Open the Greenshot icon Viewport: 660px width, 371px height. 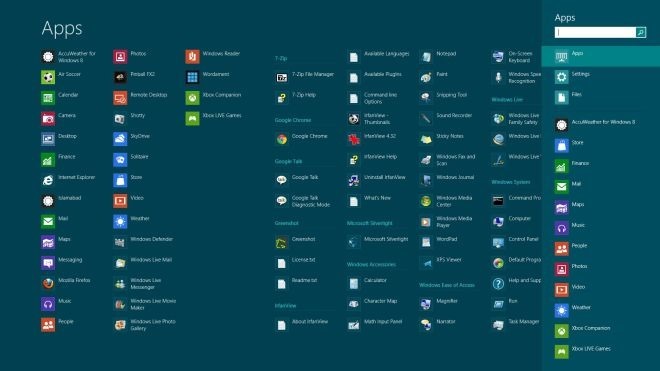(x=282, y=242)
